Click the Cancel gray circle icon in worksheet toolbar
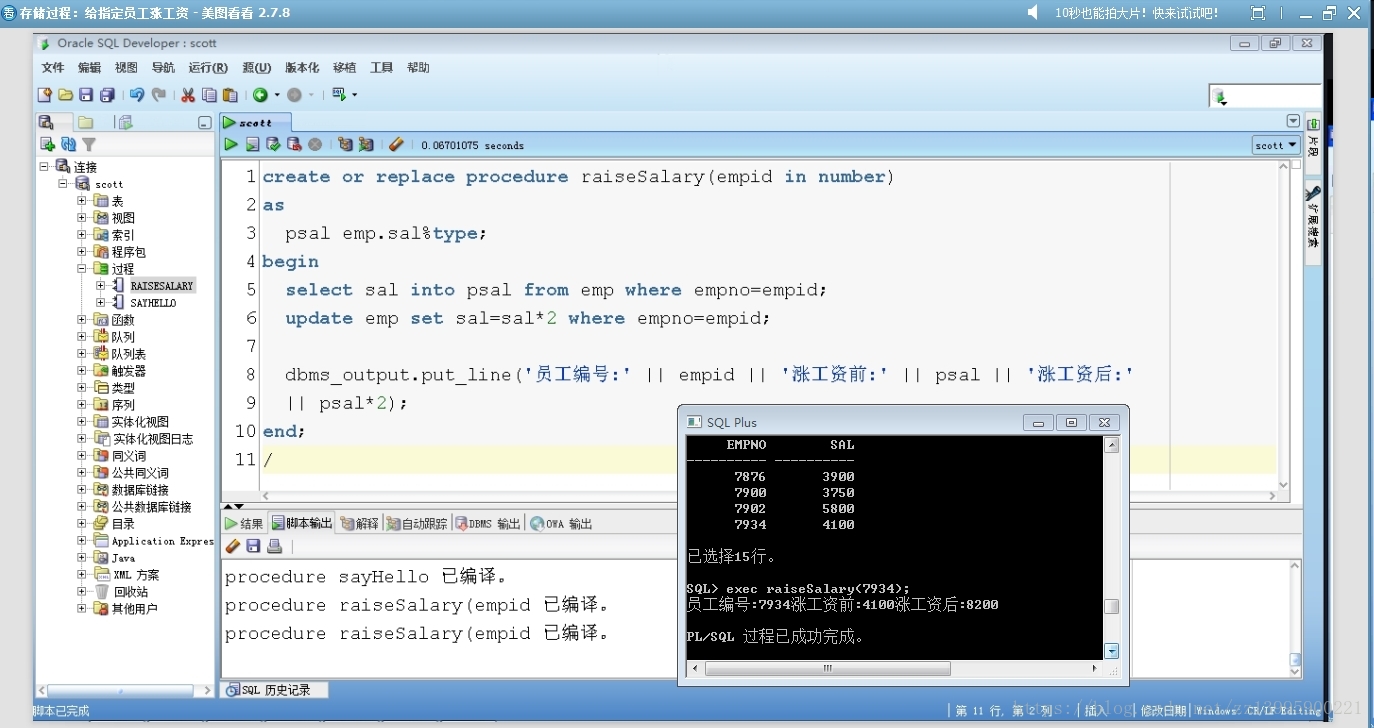Viewport: 1374px width, 728px height. [x=315, y=145]
